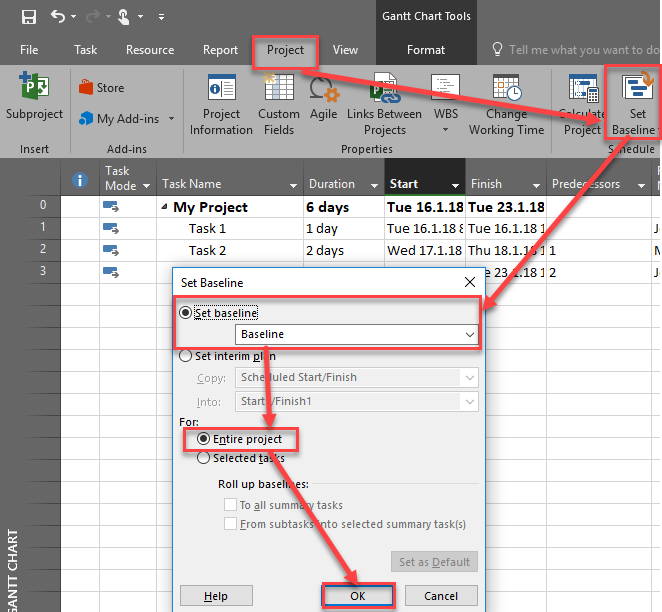Choose the Set interim plan option

pyautogui.click(x=186, y=356)
